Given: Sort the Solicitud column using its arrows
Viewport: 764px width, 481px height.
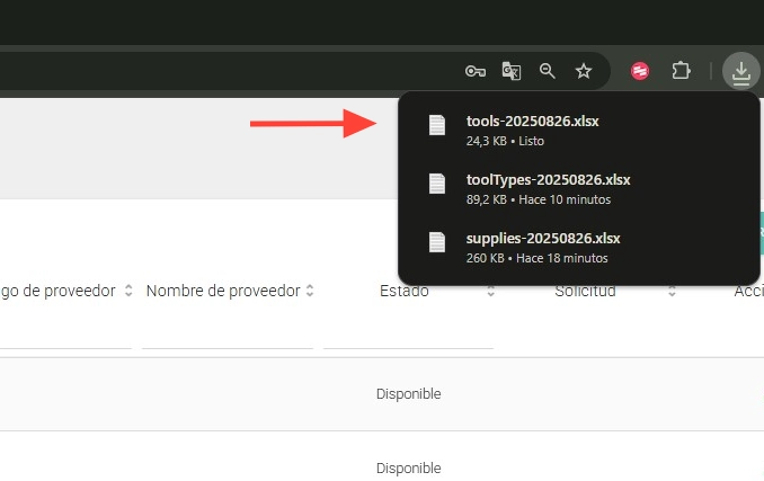Looking at the screenshot, I should (x=671, y=291).
